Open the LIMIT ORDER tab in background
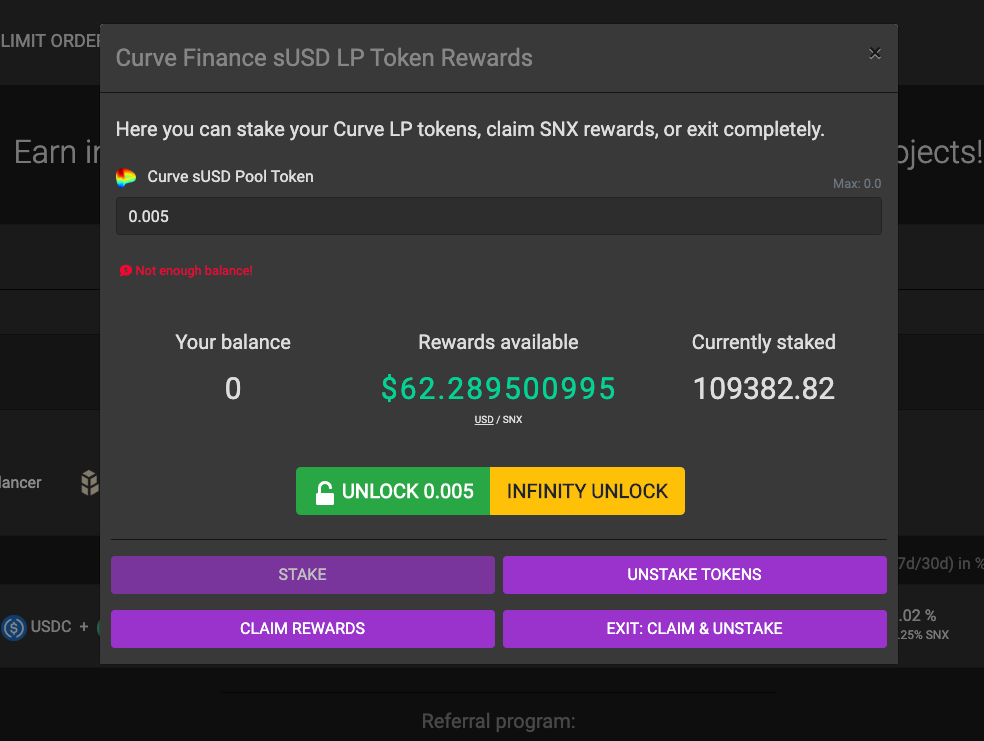 point(50,41)
